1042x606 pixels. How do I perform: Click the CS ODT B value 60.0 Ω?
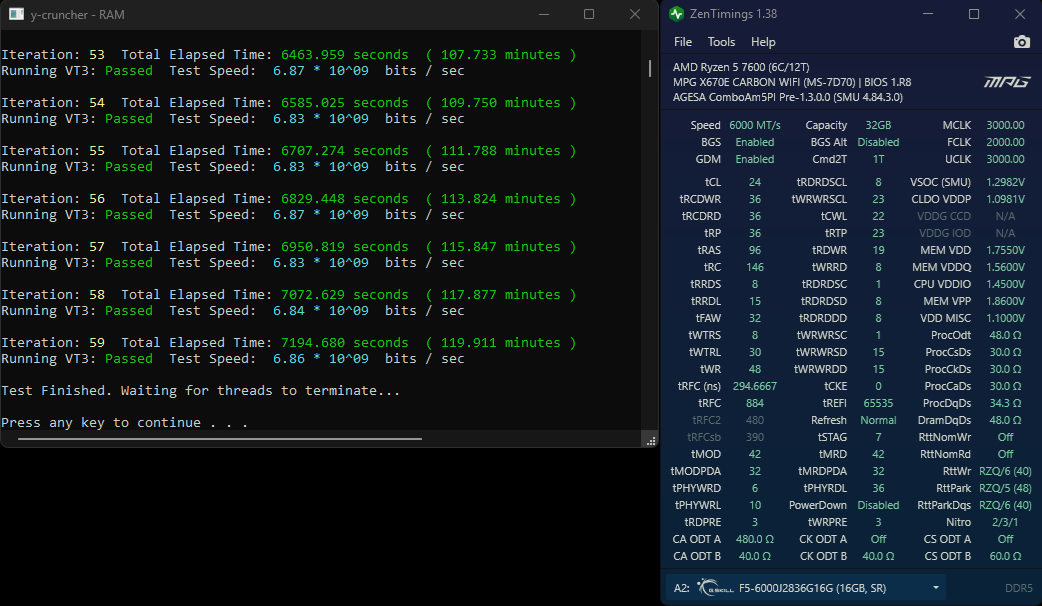1005,556
